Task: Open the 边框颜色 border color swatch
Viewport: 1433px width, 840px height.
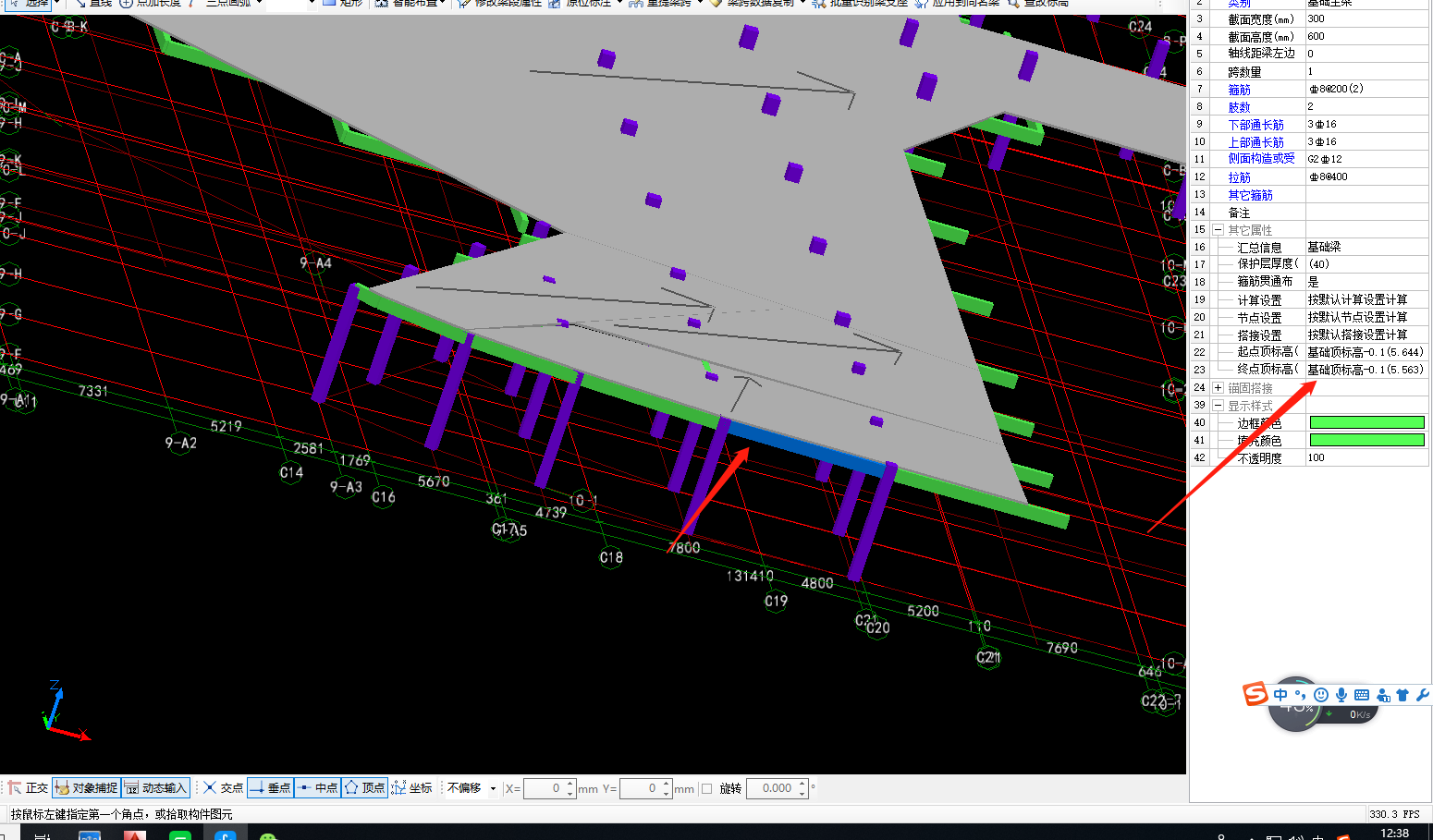Action: pyautogui.click(x=1366, y=422)
